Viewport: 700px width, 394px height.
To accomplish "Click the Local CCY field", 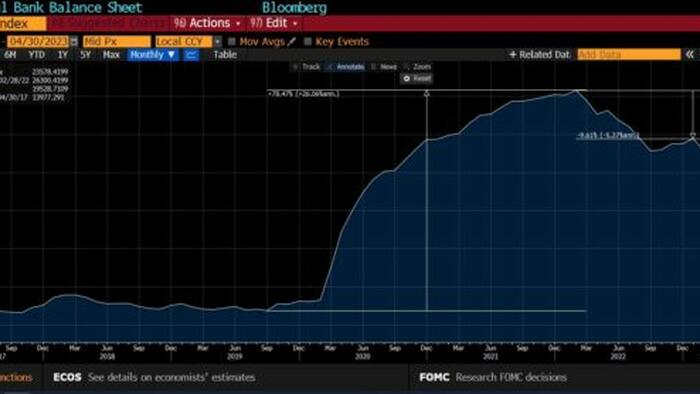I will click(184, 41).
